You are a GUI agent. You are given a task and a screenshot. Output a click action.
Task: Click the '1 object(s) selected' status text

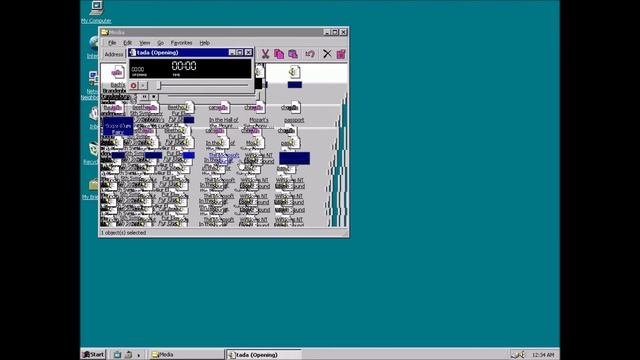click(124, 233)
